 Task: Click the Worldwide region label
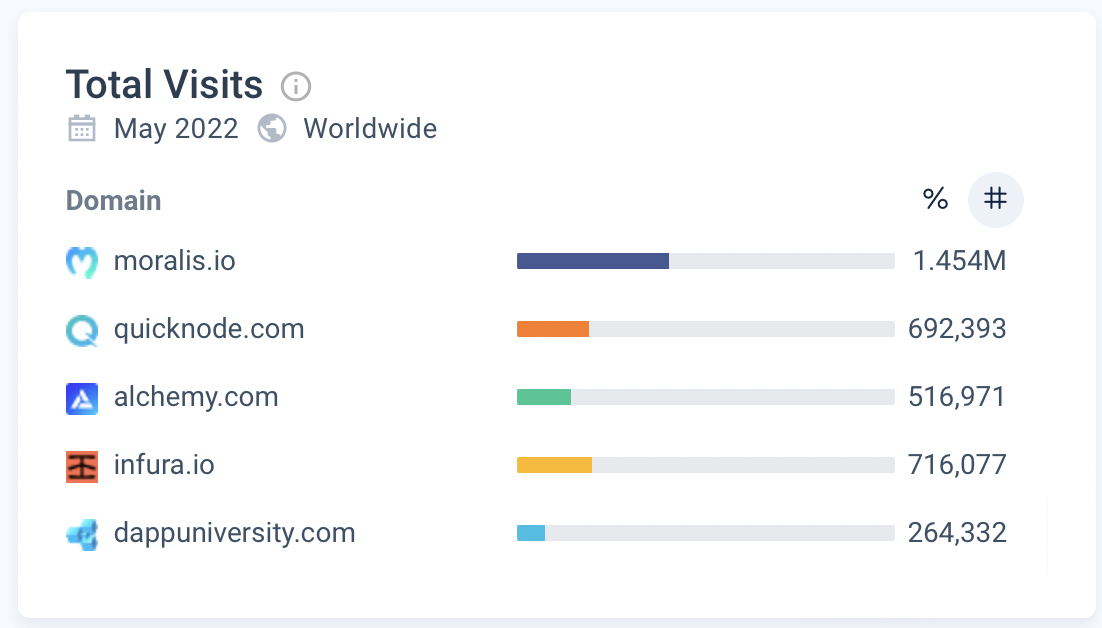coord(370,129)
